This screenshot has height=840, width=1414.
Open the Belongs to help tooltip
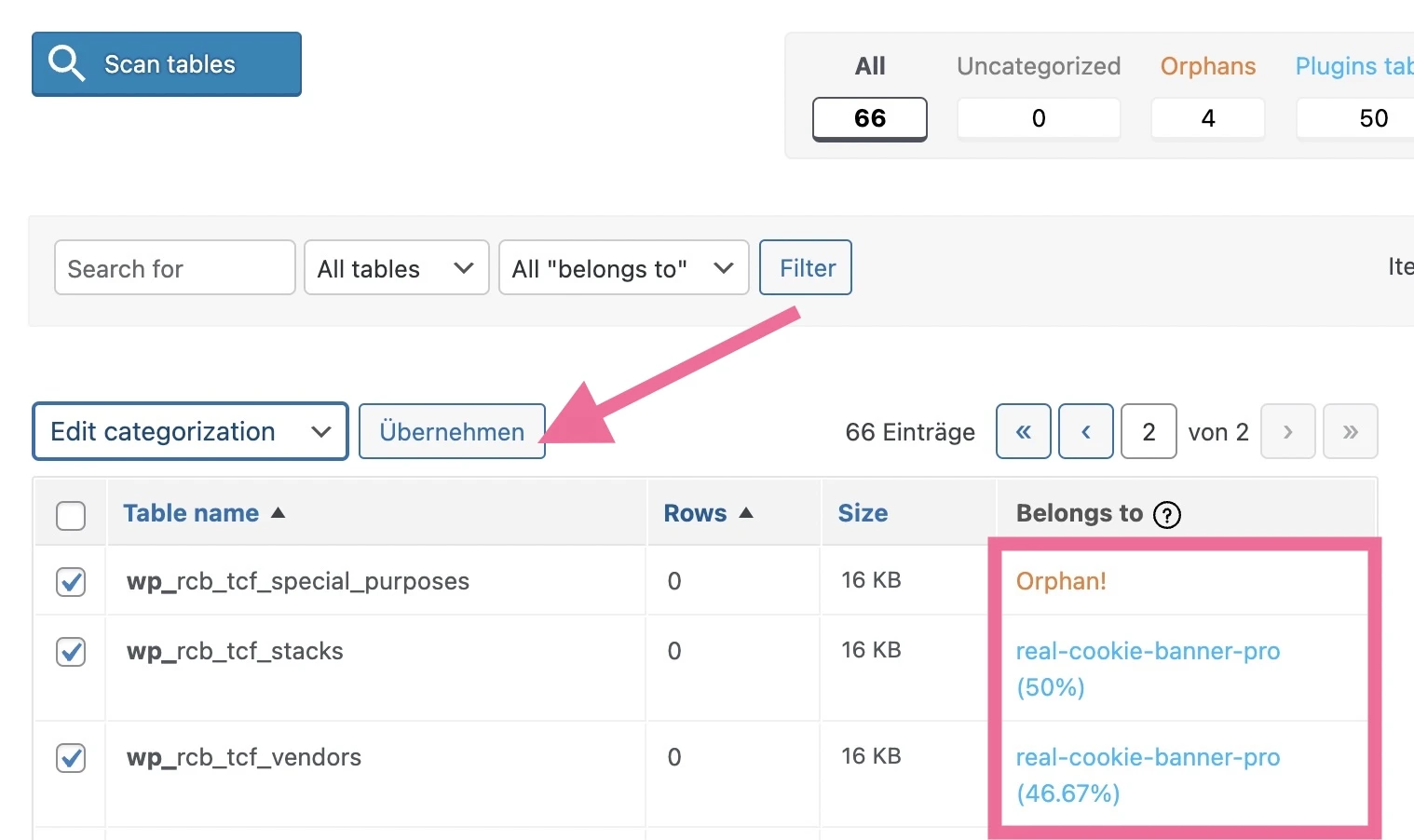[1167, 514]
